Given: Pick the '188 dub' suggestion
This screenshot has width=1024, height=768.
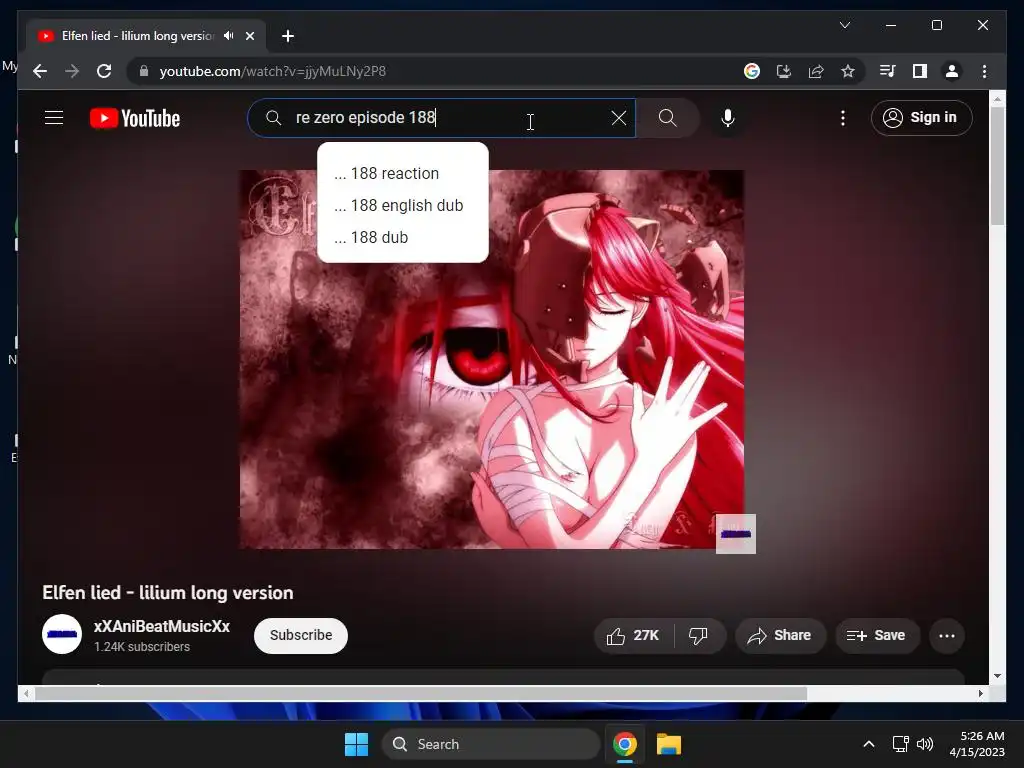Looking at the screenshot, I should (402, 237).
